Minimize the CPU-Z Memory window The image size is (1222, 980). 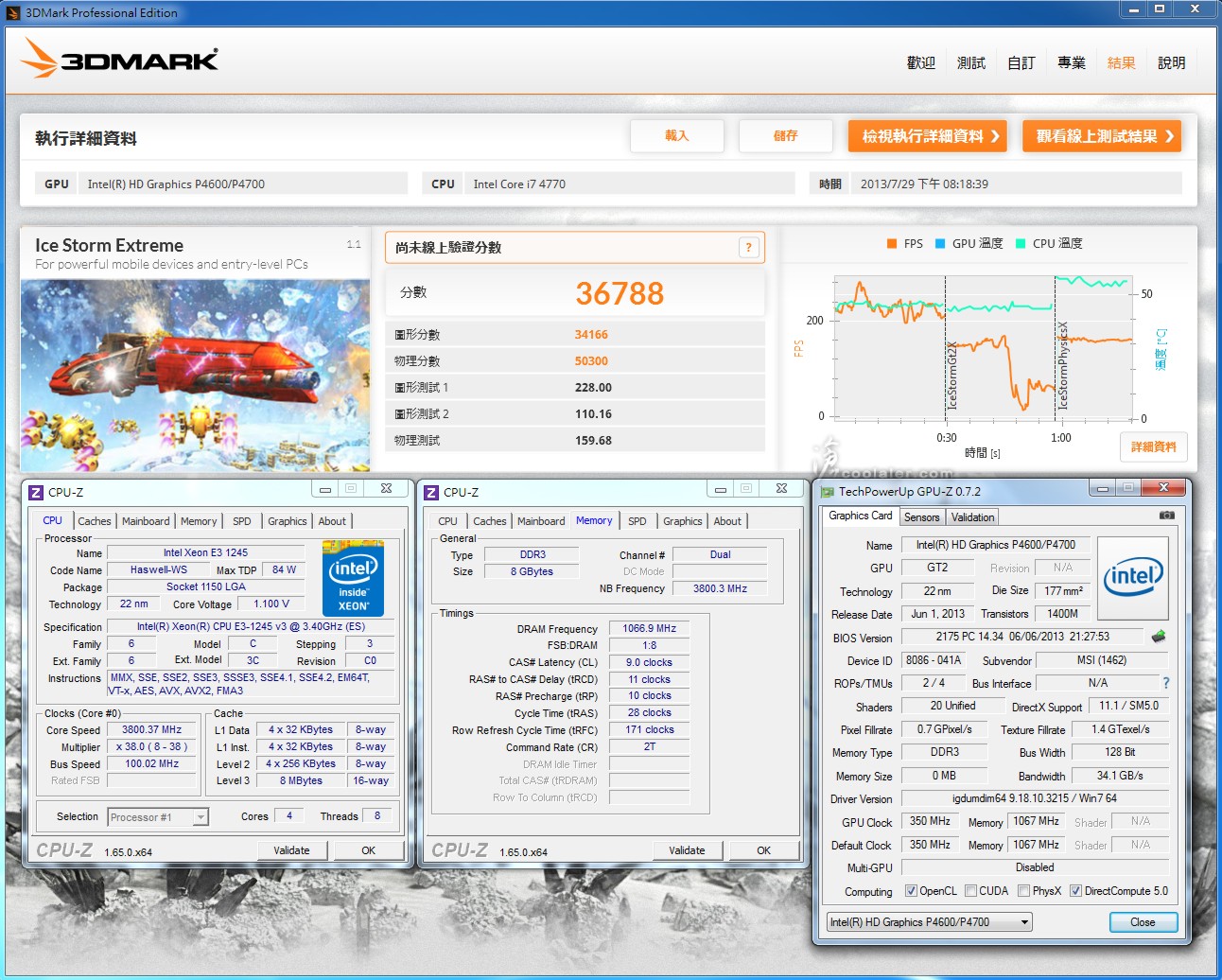(x=721, y=489)
